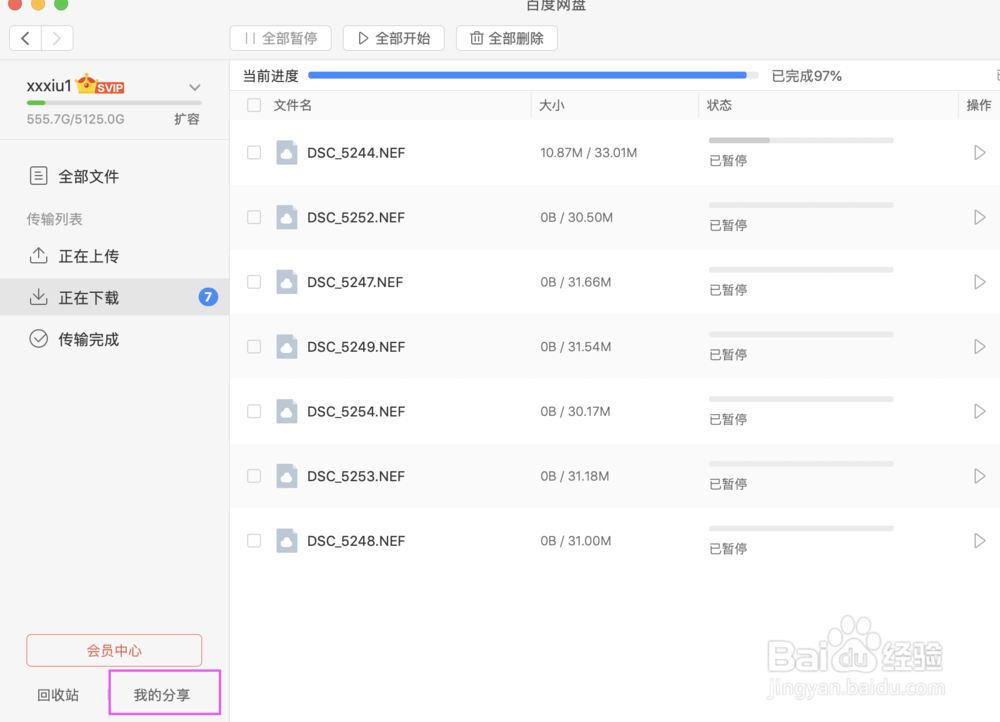Viewport: 1000px width, 722px height.
Task: Resume download of DSC_5252.NEF
Action: [x=980, y=217]
